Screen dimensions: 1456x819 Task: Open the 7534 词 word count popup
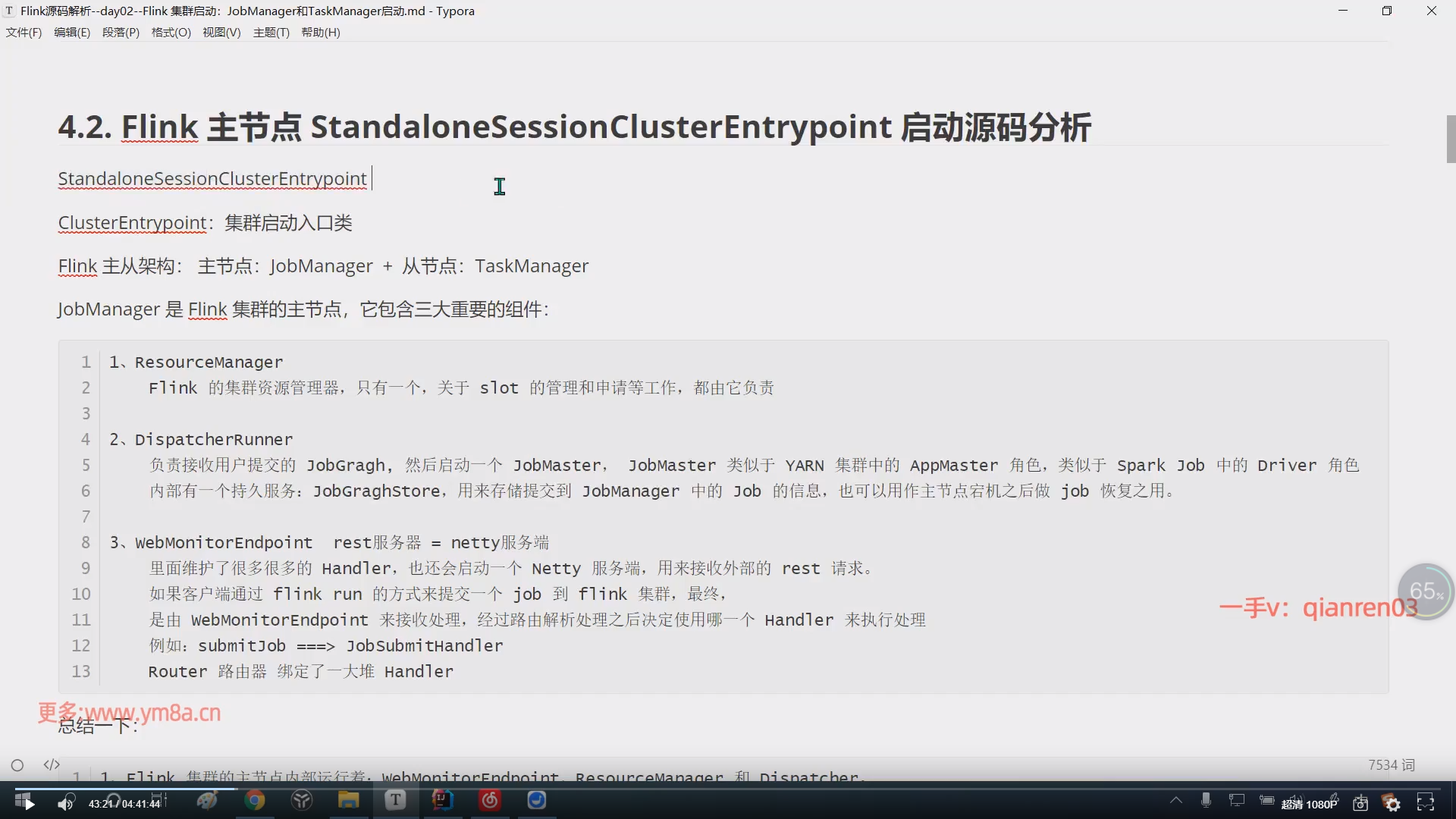(1392, 765)
